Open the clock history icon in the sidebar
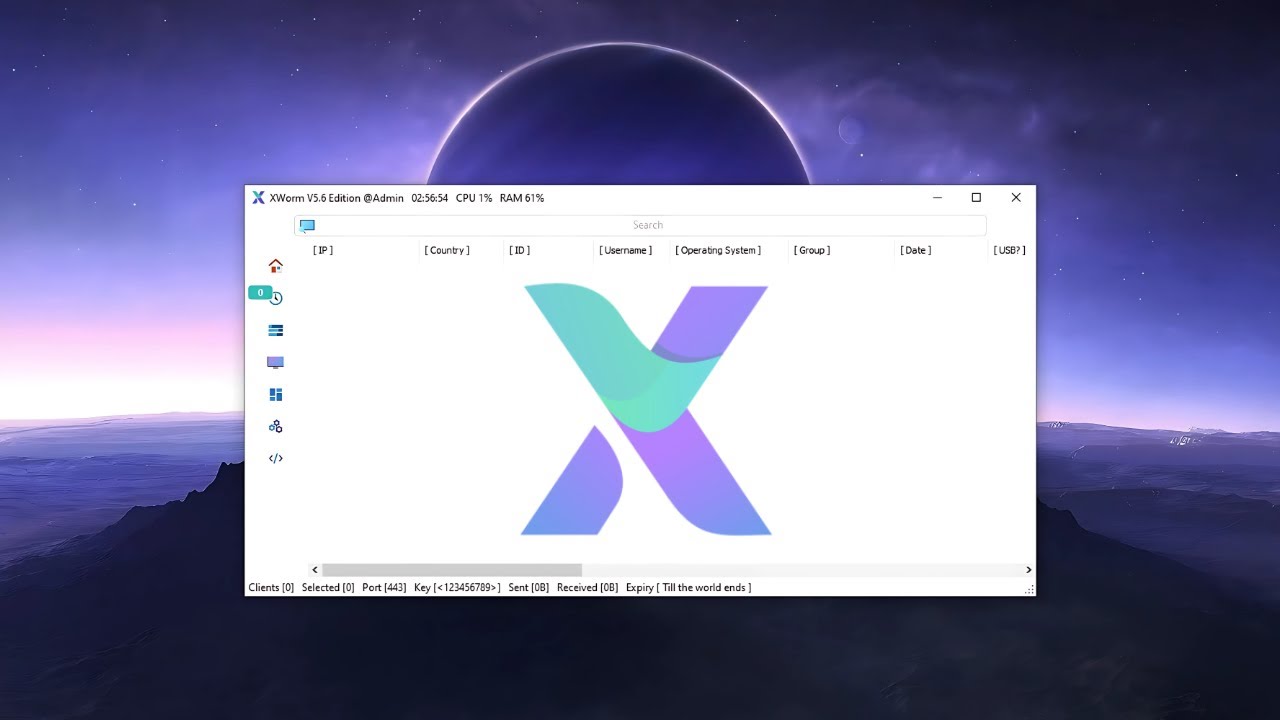This screenshot has height=720, width=1280. coord(276,298)
